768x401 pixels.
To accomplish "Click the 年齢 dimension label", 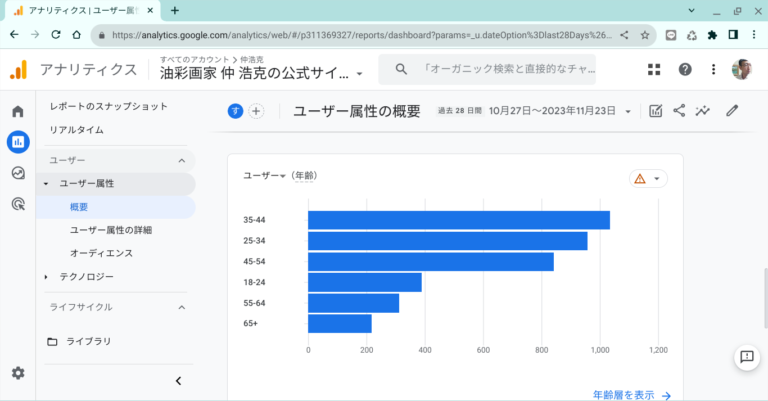I will click(304, 176).
